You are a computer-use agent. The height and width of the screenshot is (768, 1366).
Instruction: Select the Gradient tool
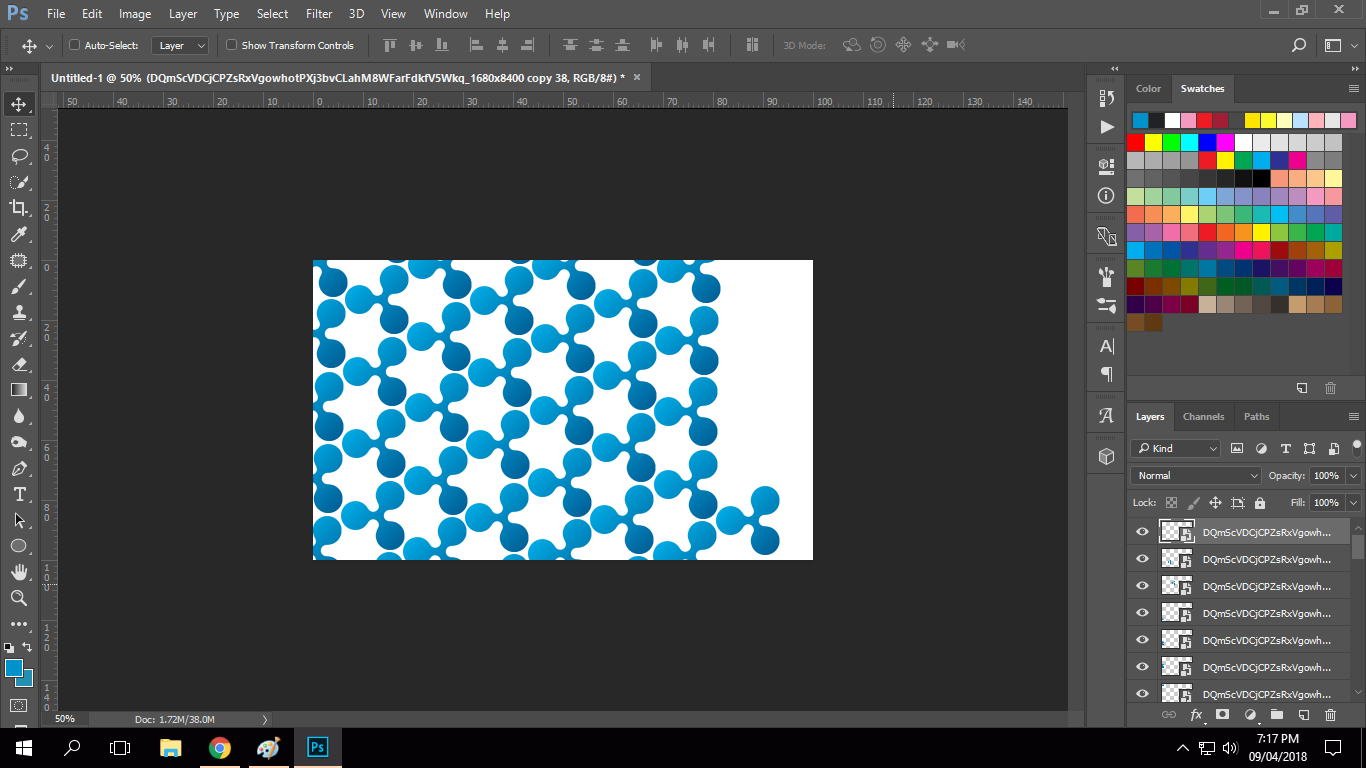[19, 390]
